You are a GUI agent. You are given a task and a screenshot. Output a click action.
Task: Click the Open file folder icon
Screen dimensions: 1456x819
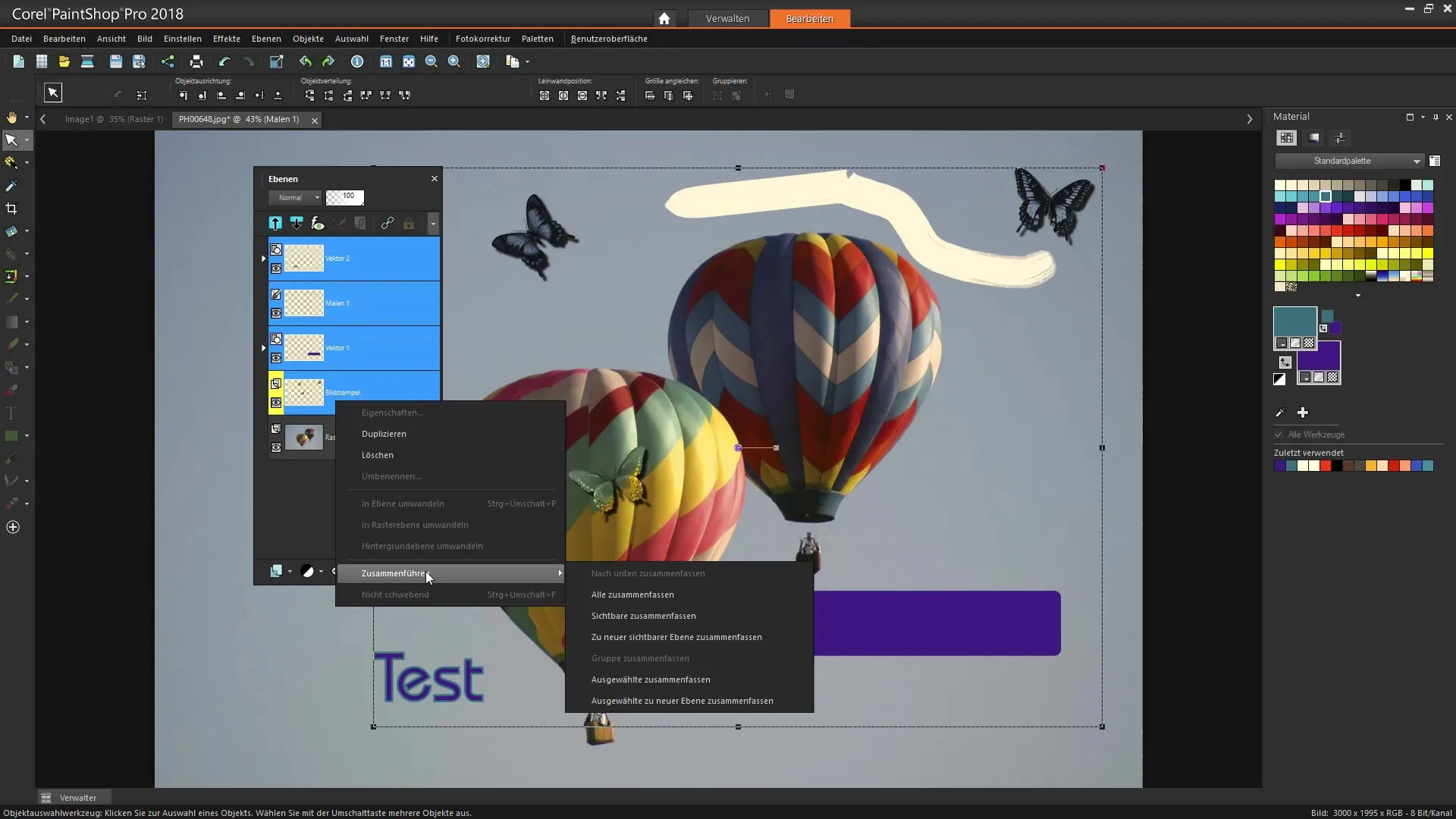pyautogui.click(x=64, y=61)
